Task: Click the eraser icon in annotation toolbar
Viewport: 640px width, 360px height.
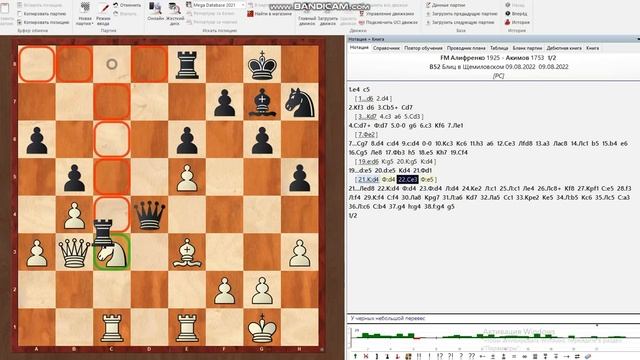Action: point(588,356)
